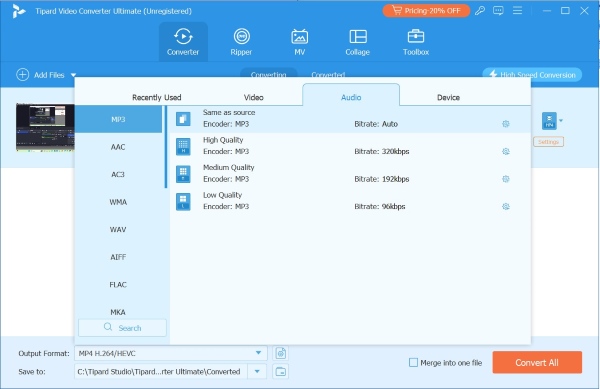Switch to the Converting tab
The width and height of the screenshot is (600, 389).
[268, 73]
